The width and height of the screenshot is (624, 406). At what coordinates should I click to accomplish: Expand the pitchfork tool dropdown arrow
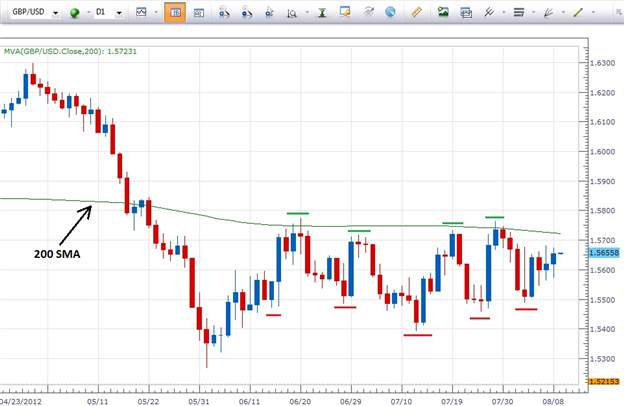point(504,12)
